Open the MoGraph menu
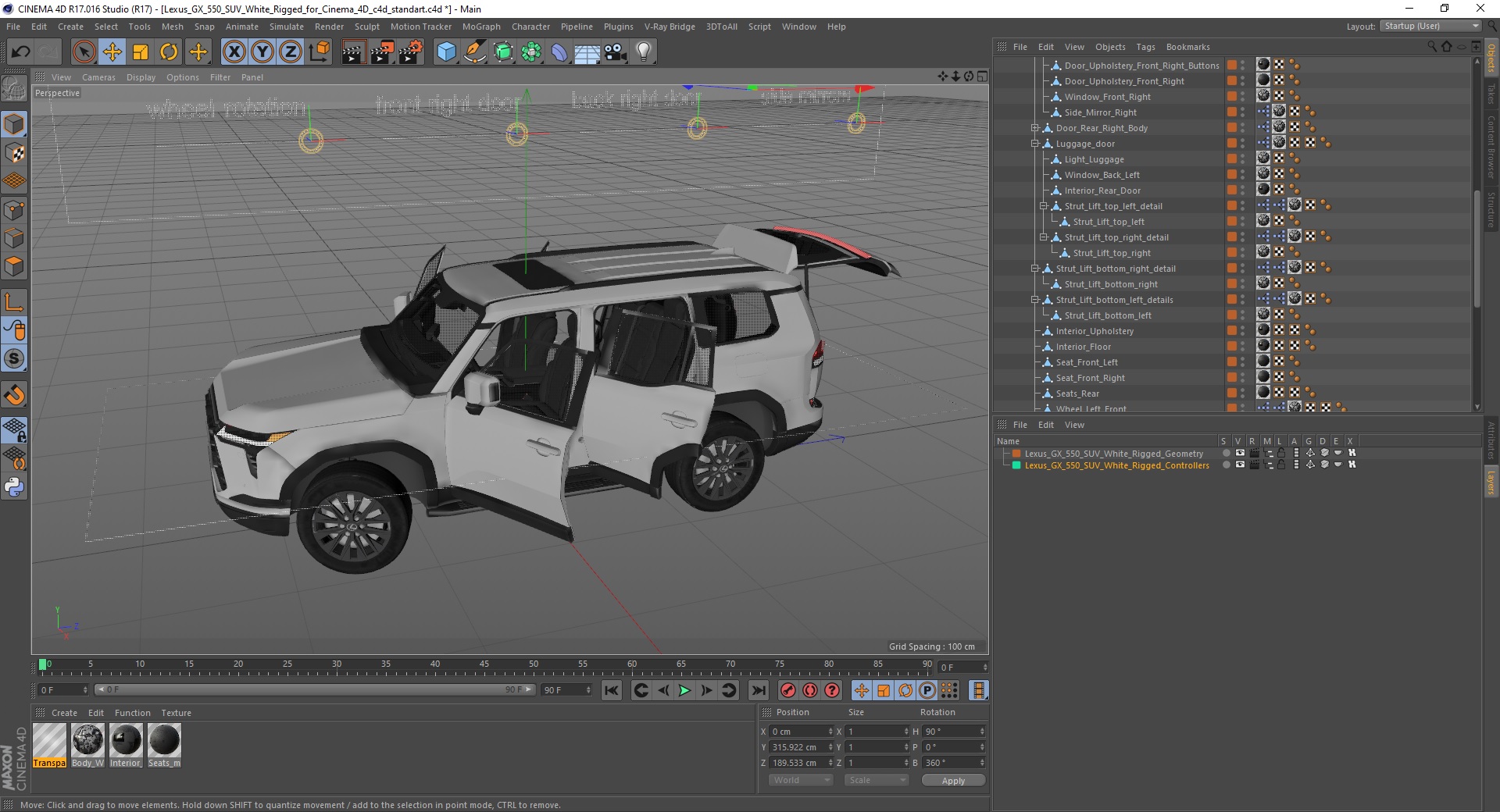1500x812 pixels. (x=481, y=27)
